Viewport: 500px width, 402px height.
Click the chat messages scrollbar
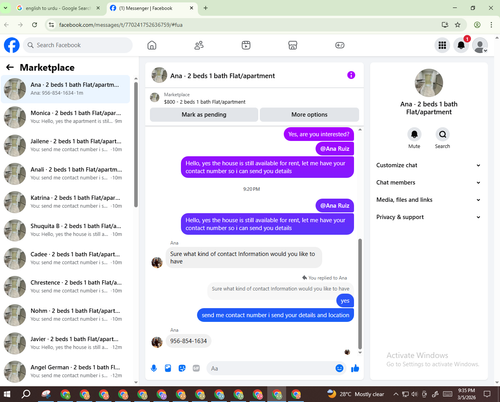360,293
